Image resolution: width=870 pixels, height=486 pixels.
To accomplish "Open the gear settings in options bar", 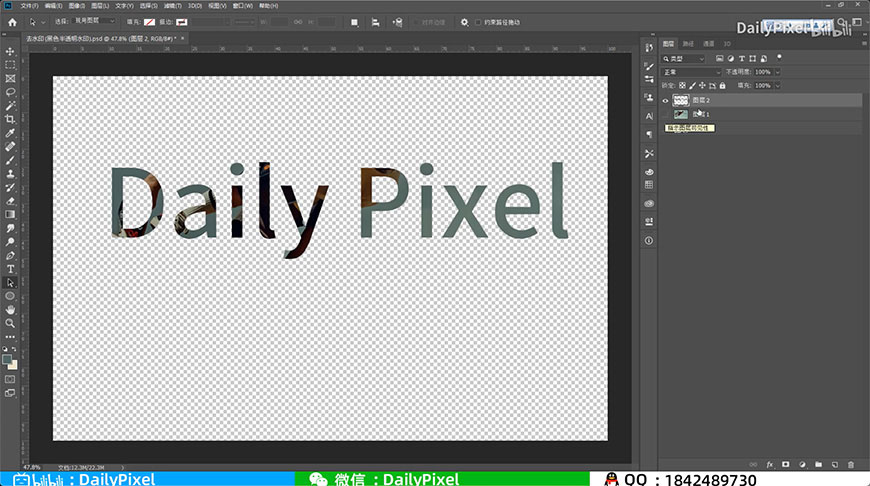I will (x=464, y=22).
